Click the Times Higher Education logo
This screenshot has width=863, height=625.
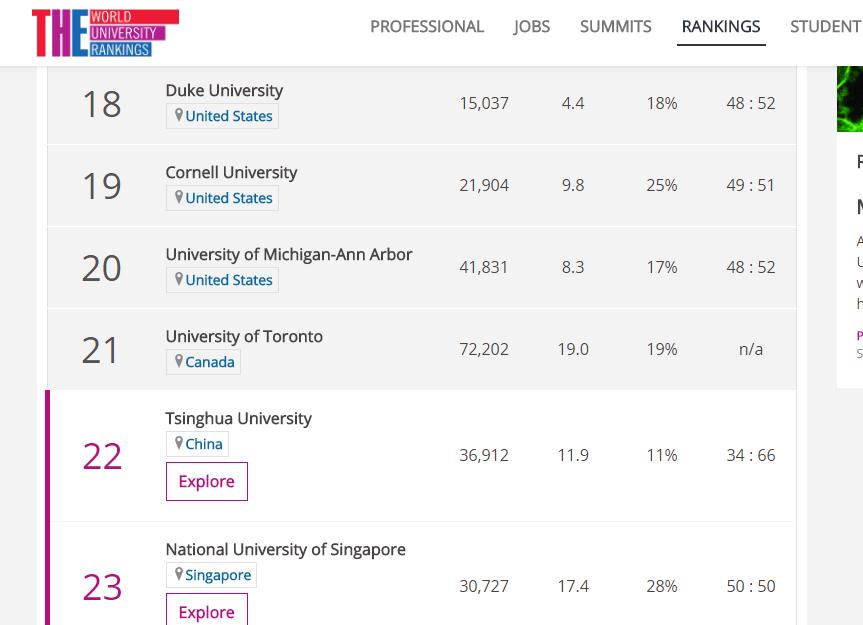coord(105,32)
